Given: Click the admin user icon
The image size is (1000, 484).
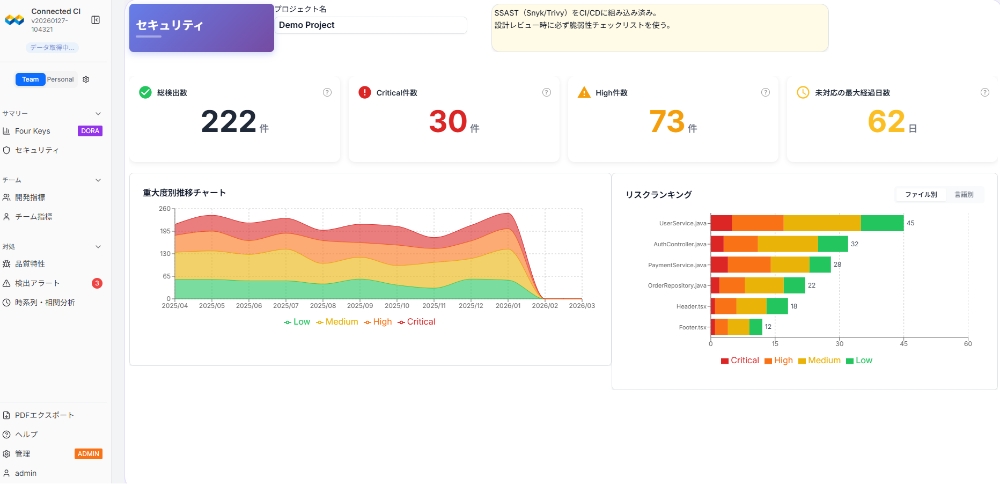Looking at the screenshot, I should click(6, 473).
